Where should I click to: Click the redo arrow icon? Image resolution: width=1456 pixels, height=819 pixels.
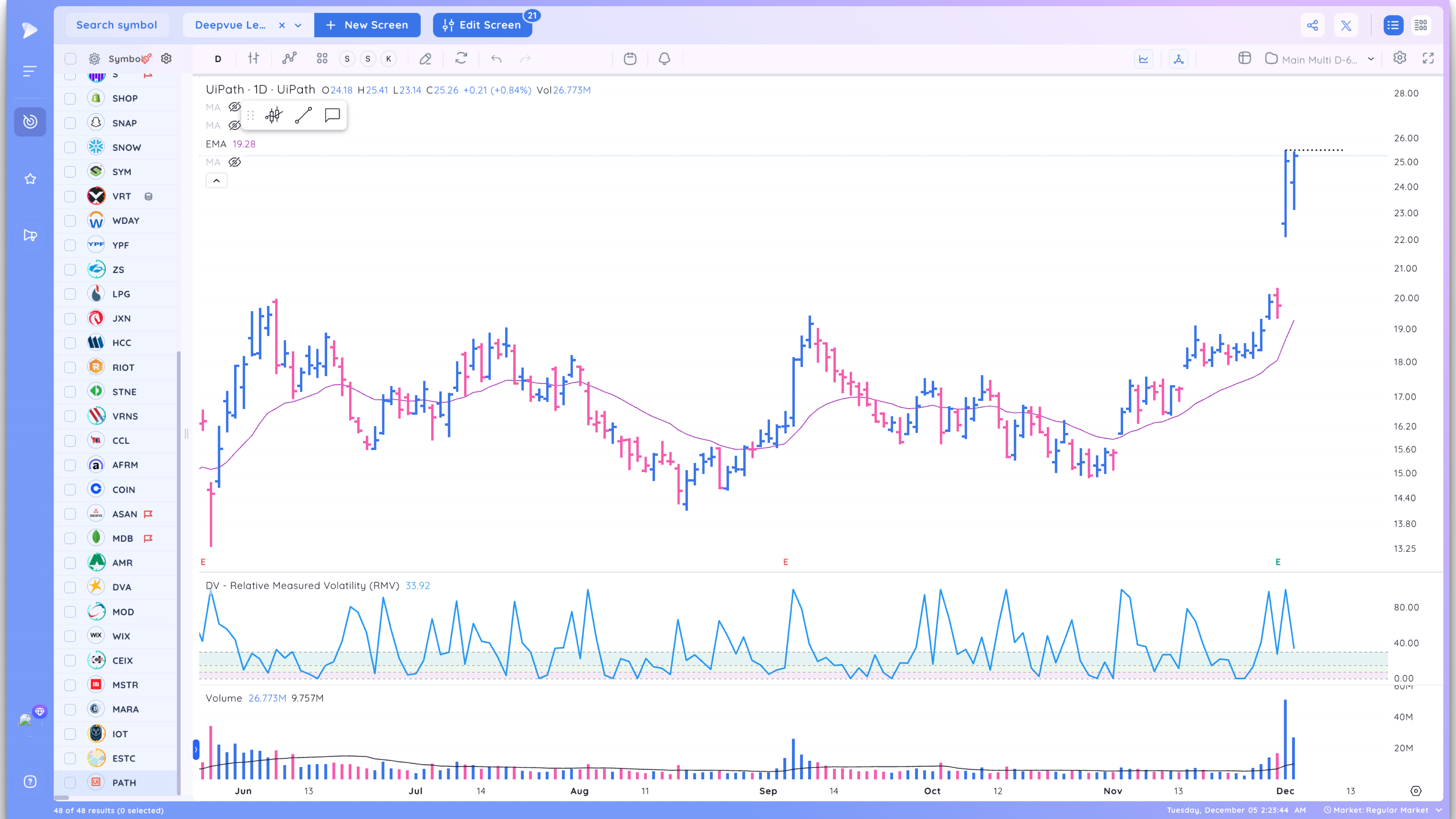526,58
